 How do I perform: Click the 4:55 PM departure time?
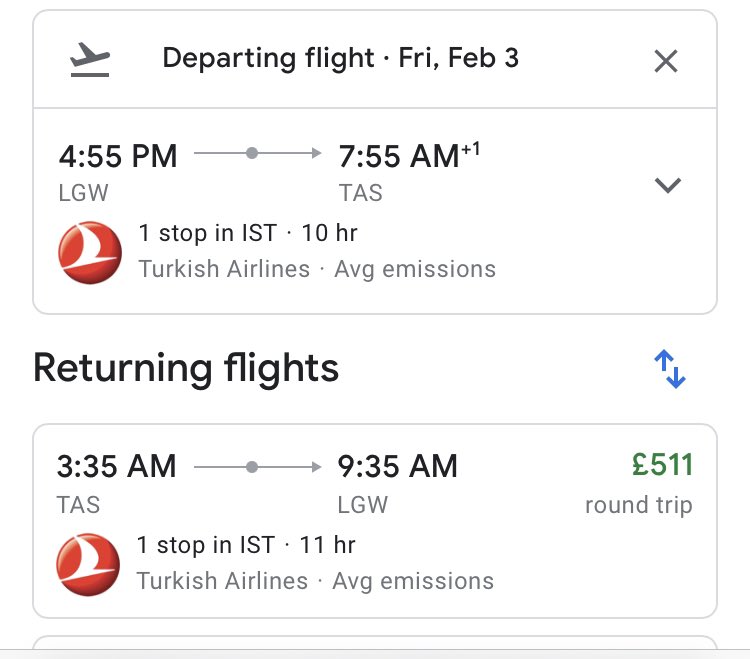coord(118,156)
